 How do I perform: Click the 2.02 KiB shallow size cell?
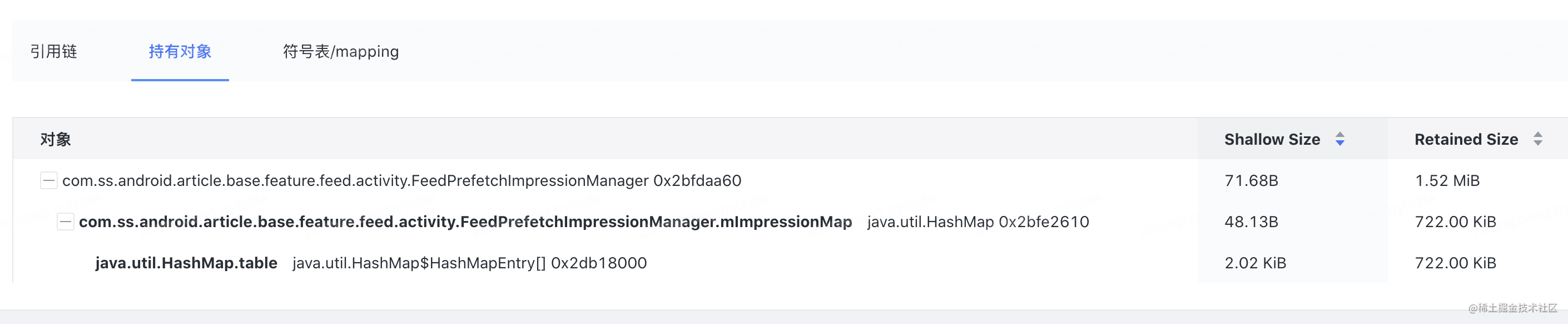coord(1255,263)
